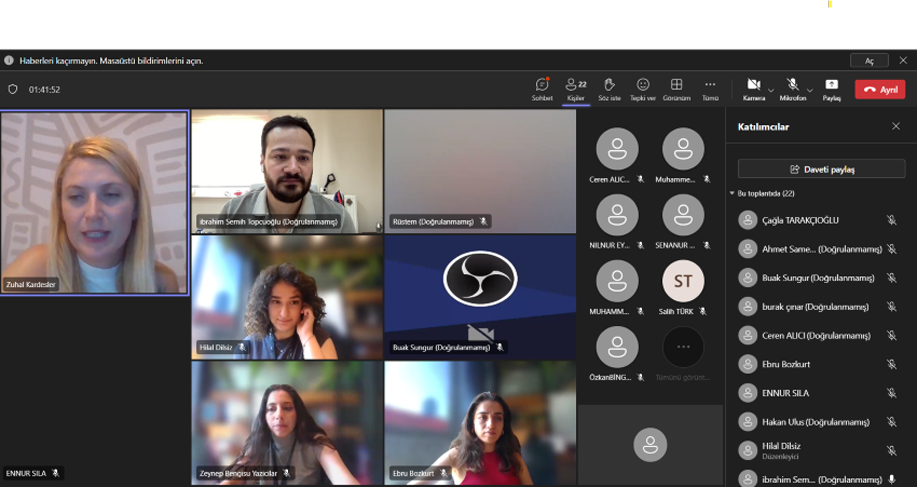Leave the meeting with Ayrıl button
Viewport: 917px width, 487px height.
pyautogui.click(x=880, y=89)
